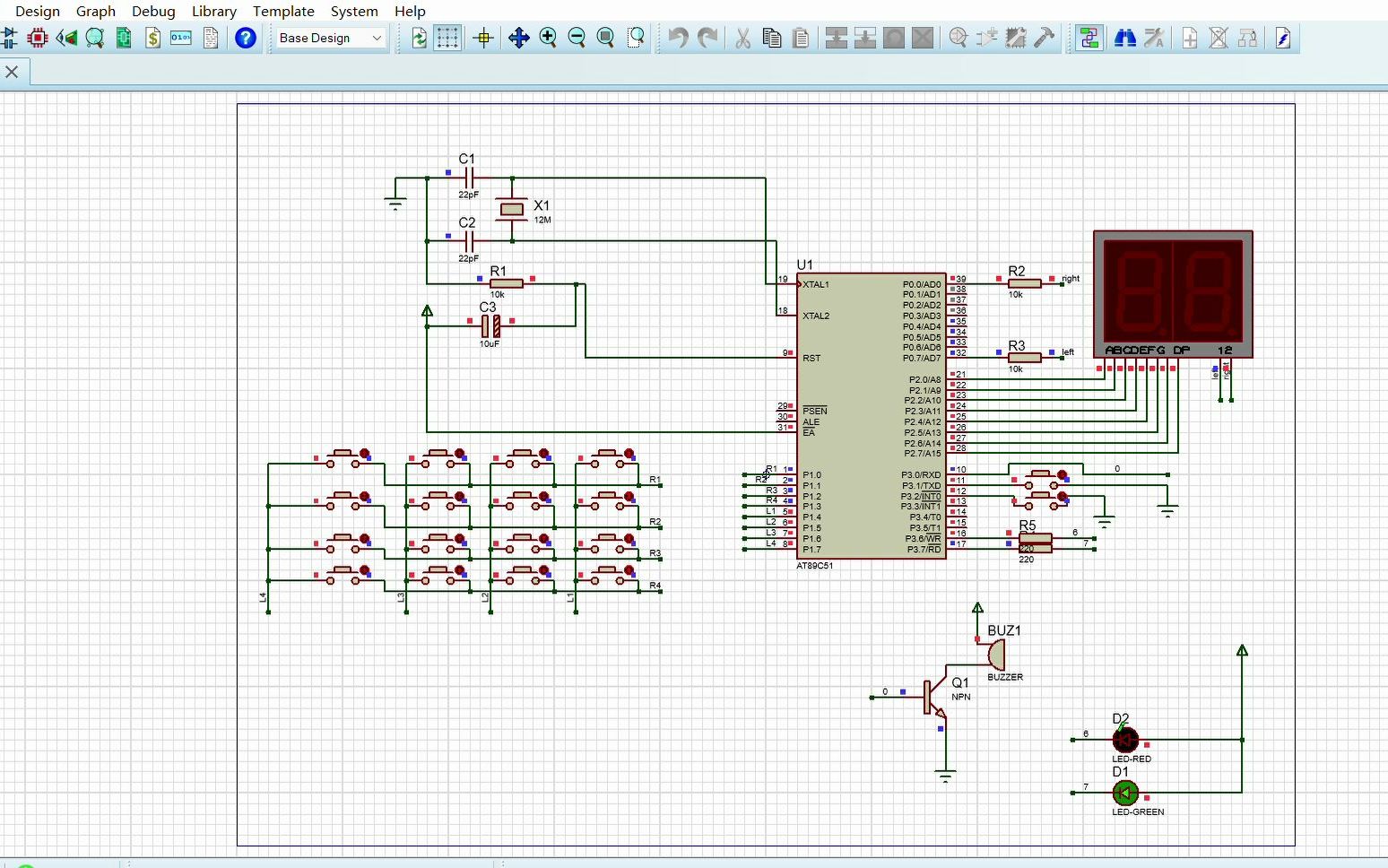Click the Zoom to area icon
This screenshot has height=868, width=1388.
tap(636, 38)
